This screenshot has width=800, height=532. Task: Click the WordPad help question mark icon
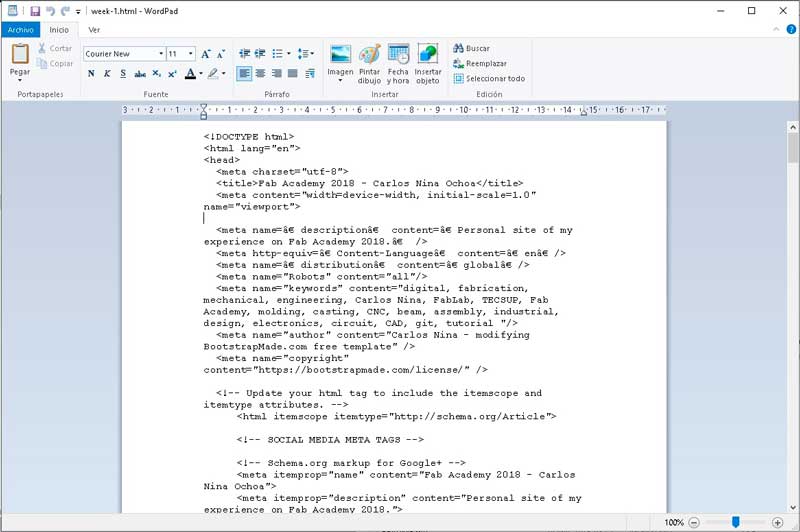[791, 30]
